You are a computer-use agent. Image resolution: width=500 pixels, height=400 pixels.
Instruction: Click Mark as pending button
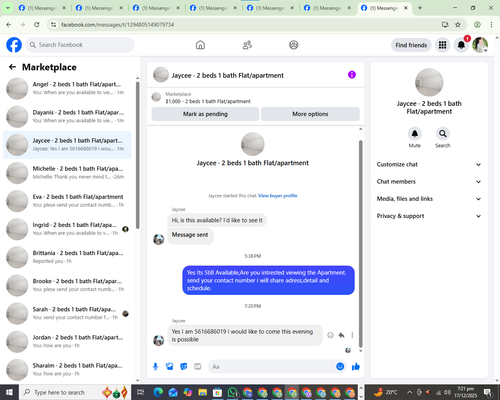tap(205, 114)
